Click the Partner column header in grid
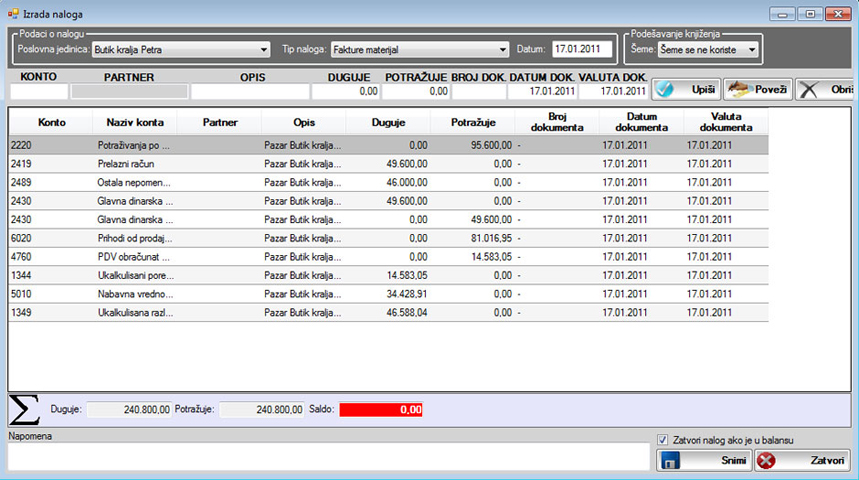The height and width of the screenshot is (480, 859). 220,122
